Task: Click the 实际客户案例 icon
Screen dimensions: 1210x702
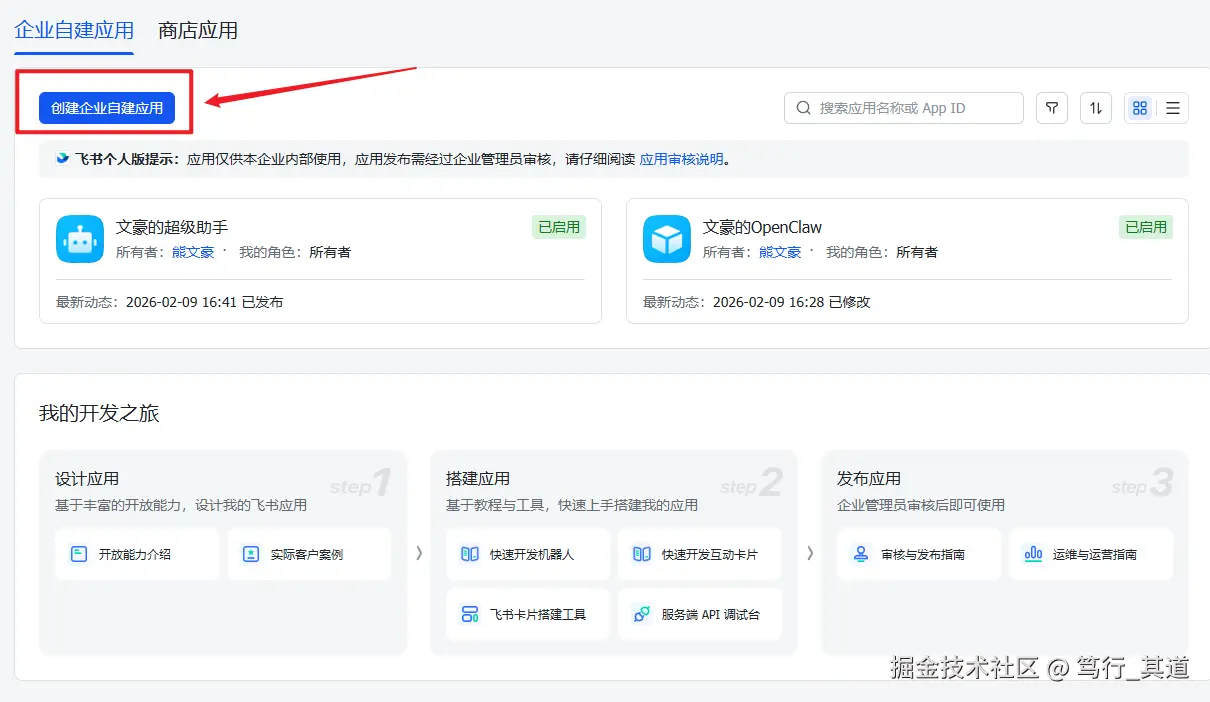Action: pyautogui.click(x=251, y=554)
